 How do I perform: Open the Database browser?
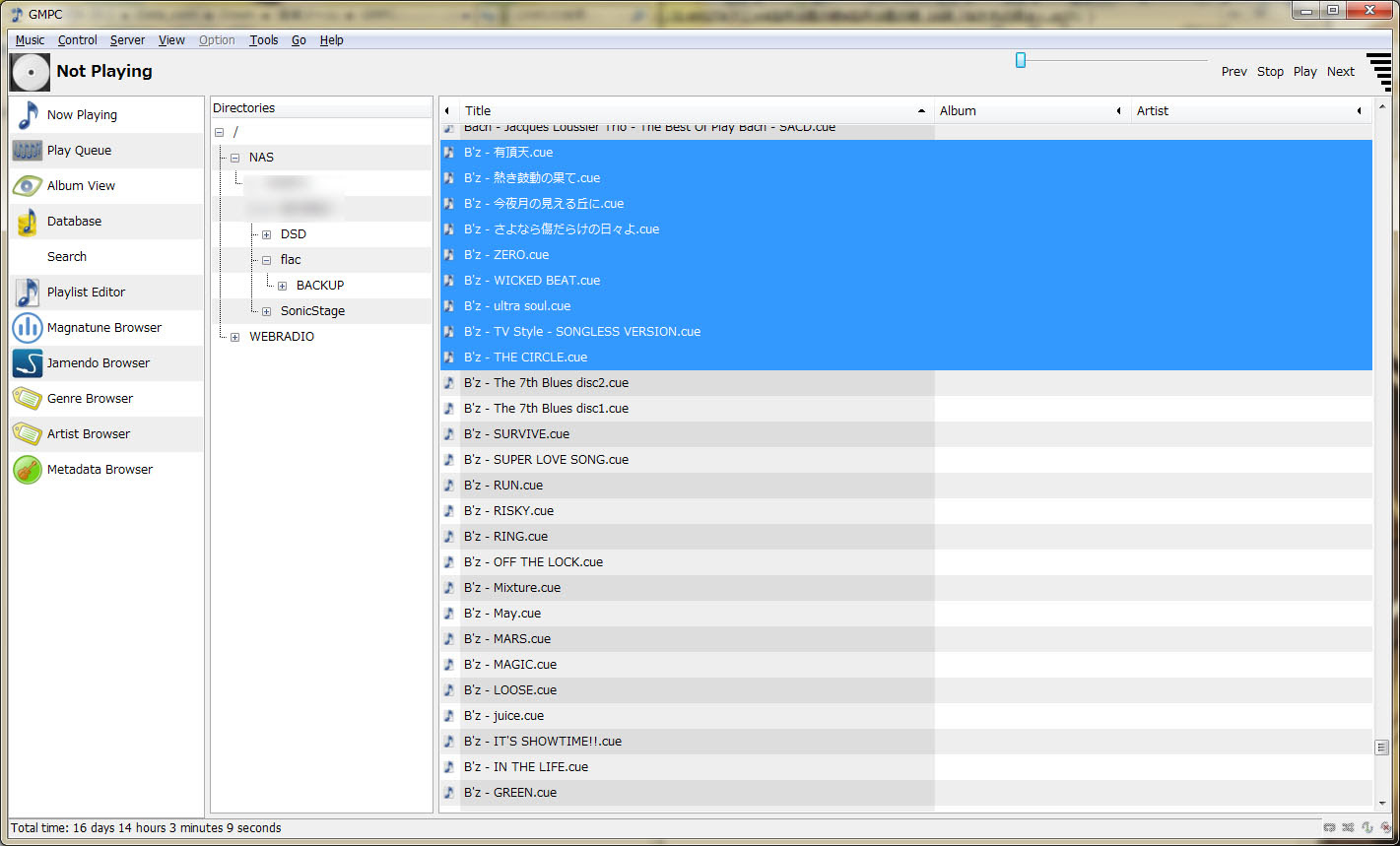(106, 222)
